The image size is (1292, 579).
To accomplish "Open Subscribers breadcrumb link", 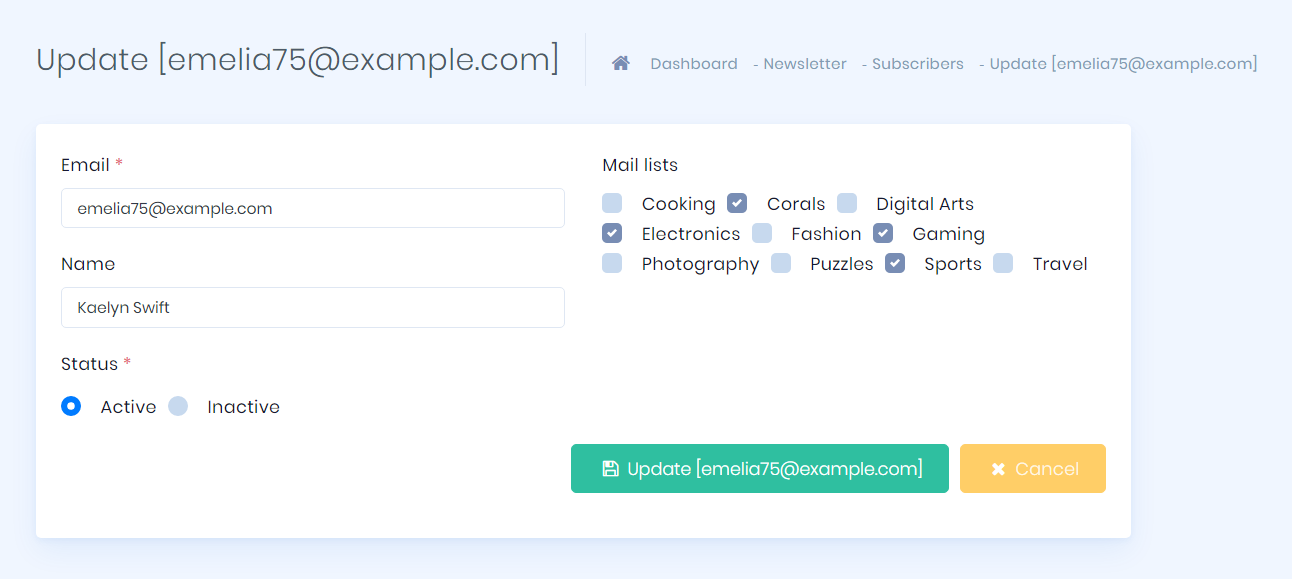I will click(x=918, y=64).
